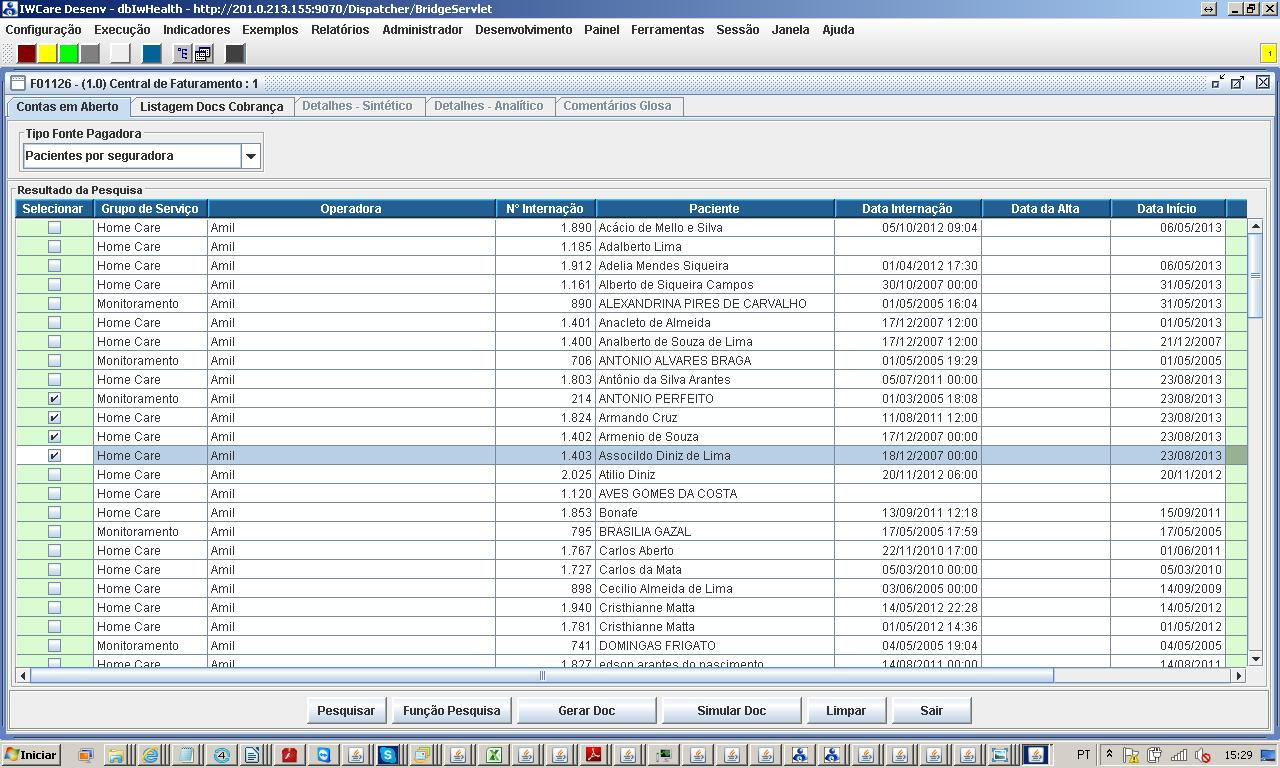The image size is (1280, 768).
Task: Check the BRASILIA GAZAL row checkbox
Action: 54,532
